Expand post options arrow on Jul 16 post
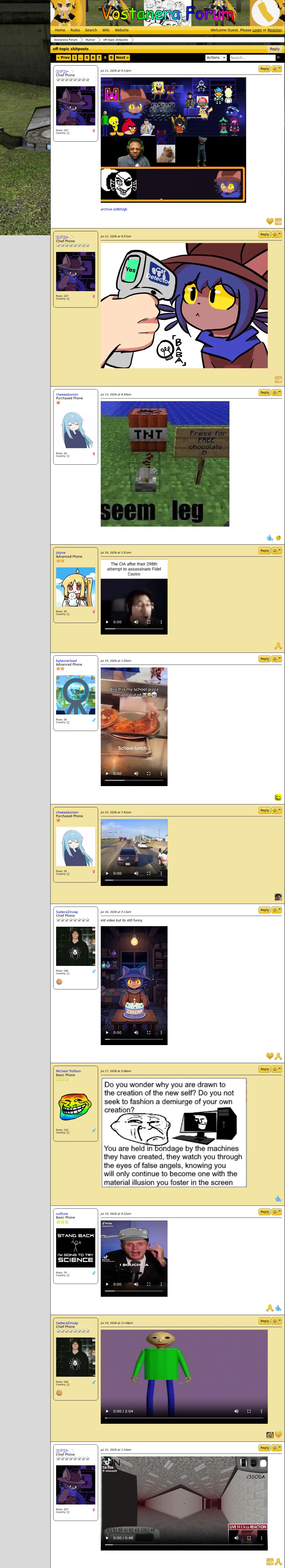Screen dimensions: 285x1568 pyautogui.click(x=280, y=909)
